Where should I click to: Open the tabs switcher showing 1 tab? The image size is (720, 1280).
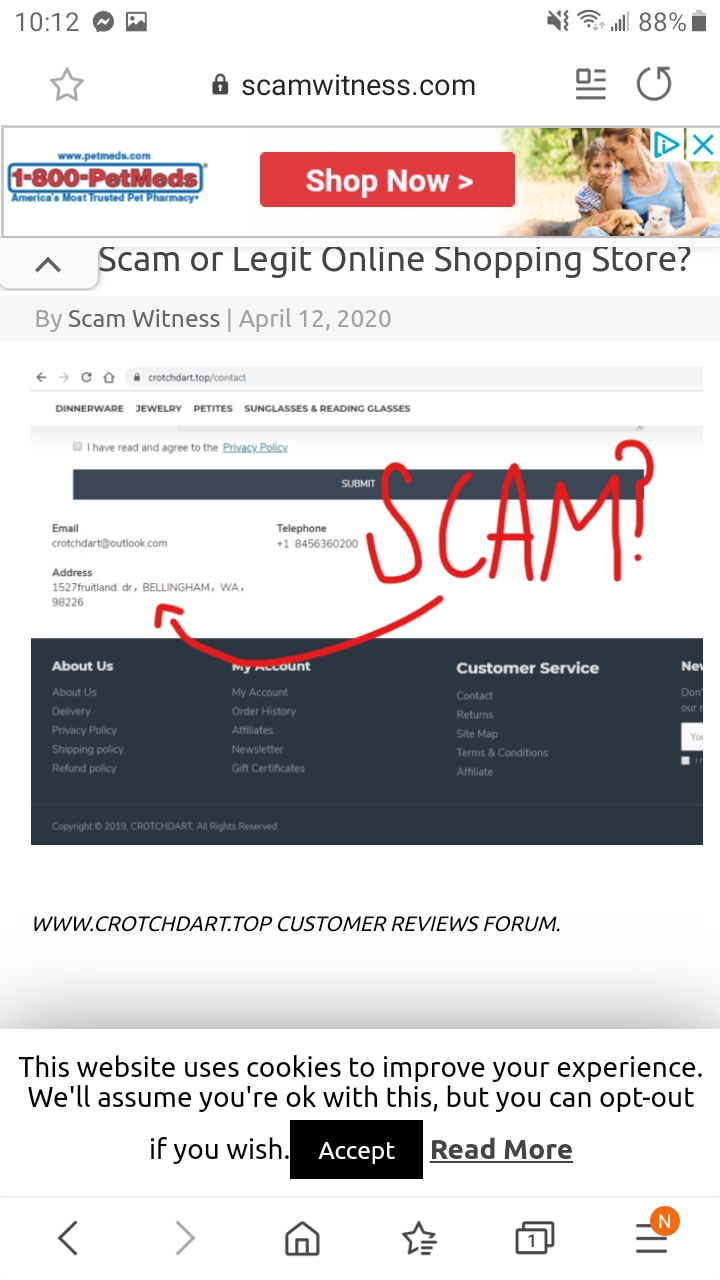(535, 1240)
